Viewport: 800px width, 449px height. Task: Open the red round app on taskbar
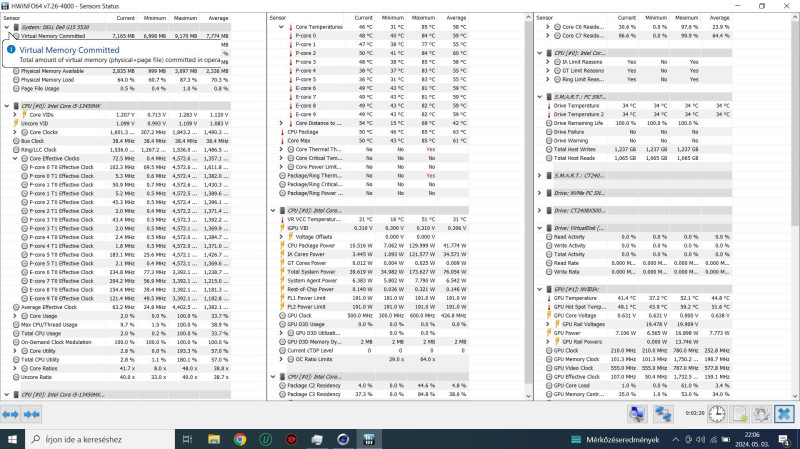coord(291,439)
